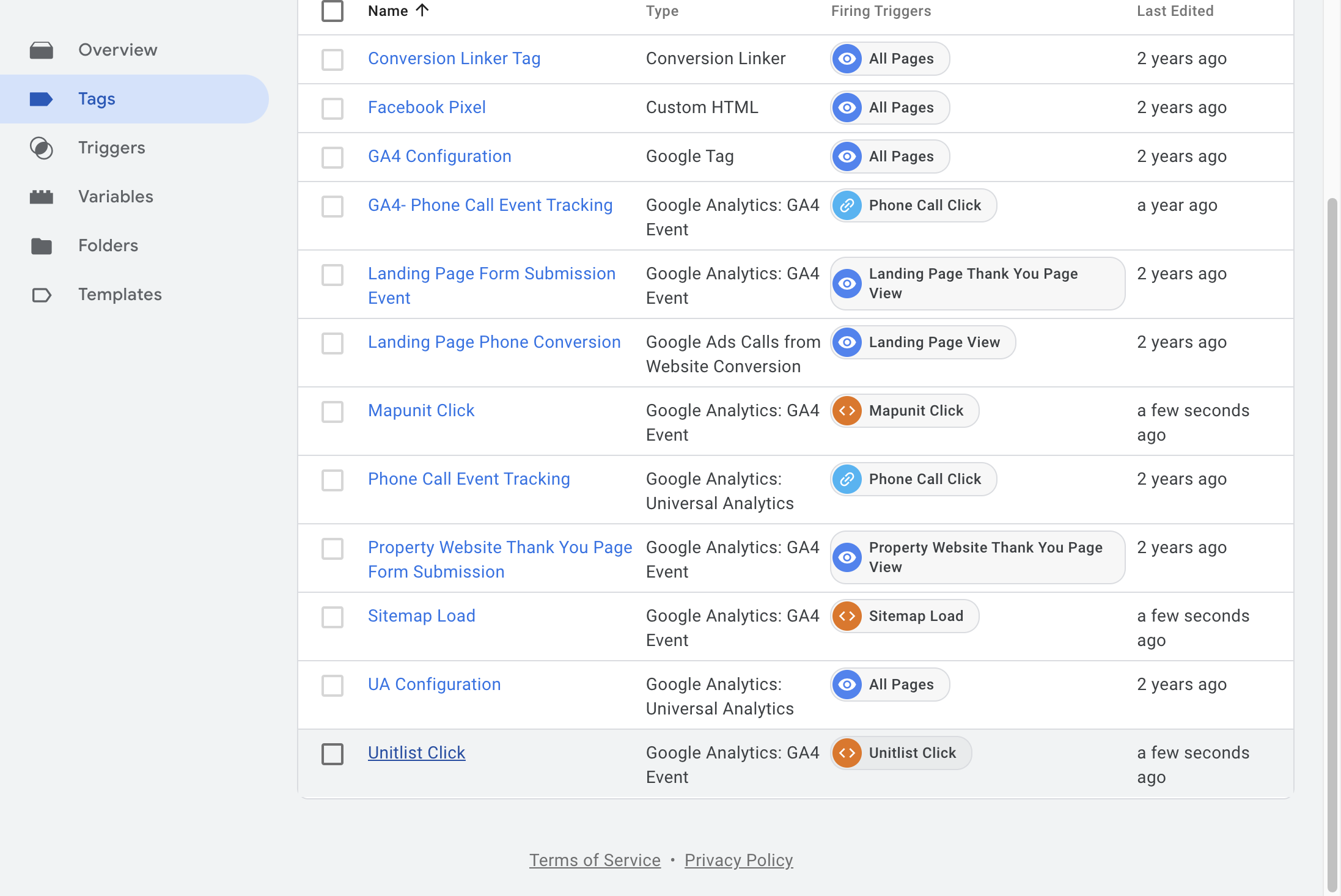Check the Conversion Linker Tag row checkbox
Image resolution: width=1341 pixels, height=896 pixels.
tap(332, 60)
